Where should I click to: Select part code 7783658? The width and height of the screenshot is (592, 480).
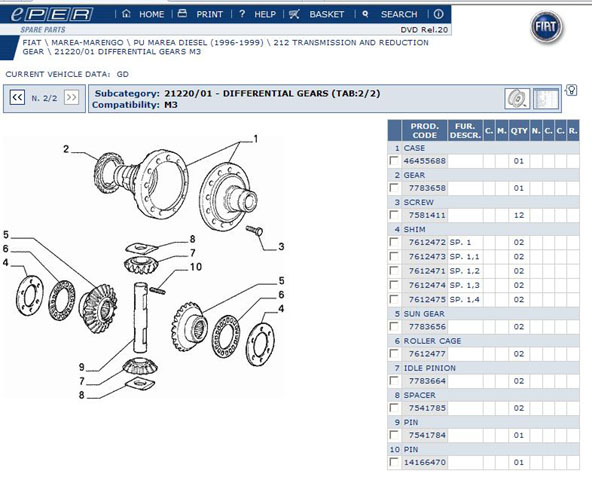pyautogui.click(x=427, y=188)
